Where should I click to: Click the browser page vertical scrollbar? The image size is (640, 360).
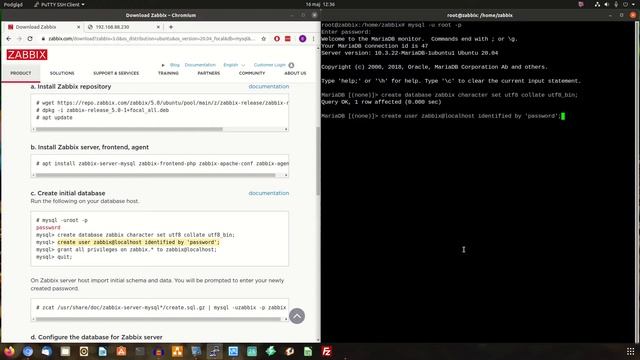click(318, 161)
